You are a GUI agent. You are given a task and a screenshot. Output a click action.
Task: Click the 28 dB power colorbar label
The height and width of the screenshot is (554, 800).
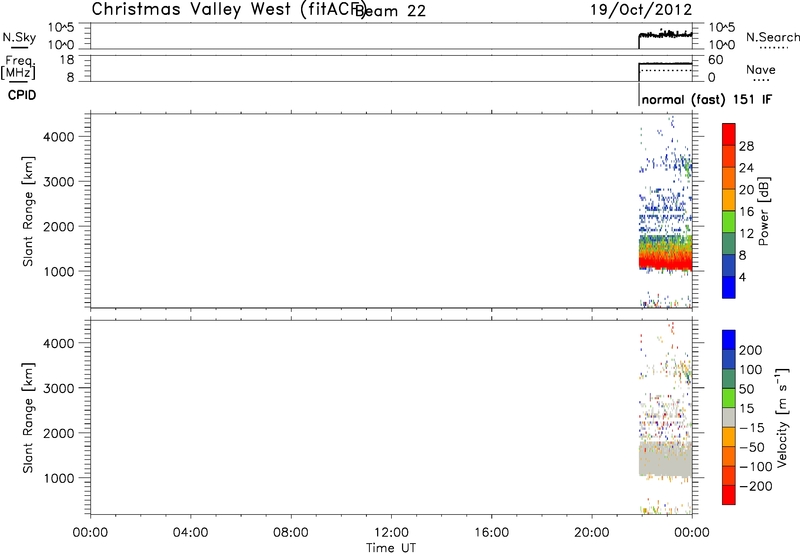tap(746, 146)
